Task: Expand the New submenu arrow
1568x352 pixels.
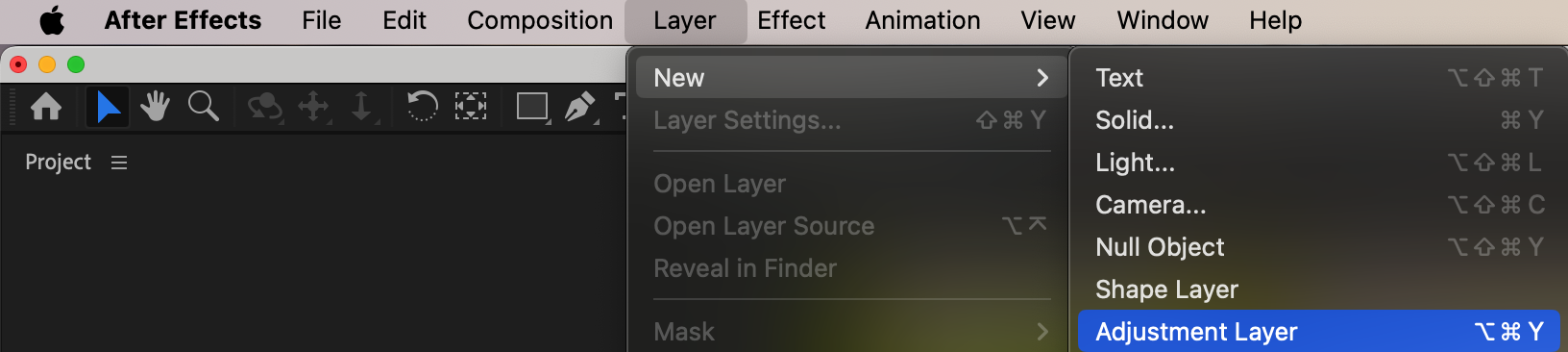Action: 1042,78
